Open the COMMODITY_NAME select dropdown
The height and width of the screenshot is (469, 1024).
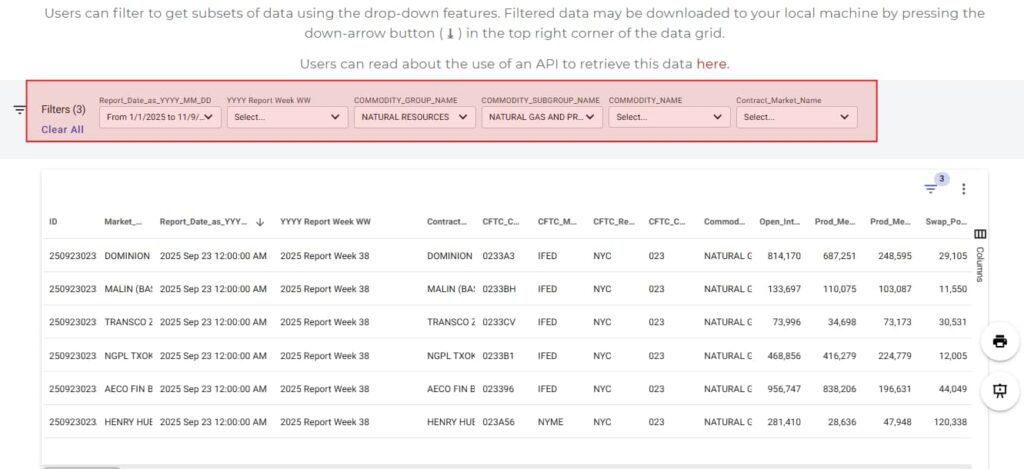(669, 117)
